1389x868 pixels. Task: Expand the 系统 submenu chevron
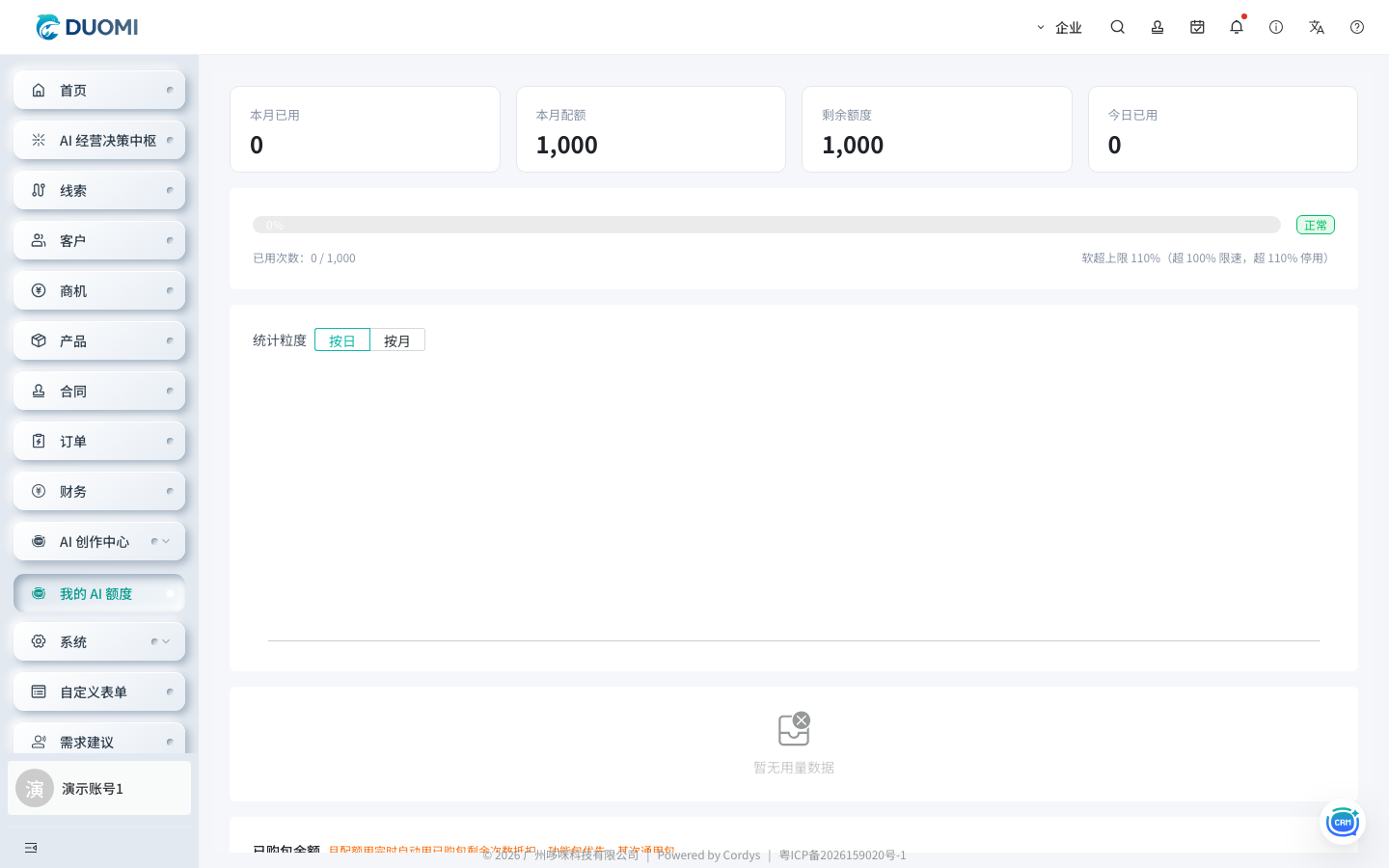click(x=166, y=641)
